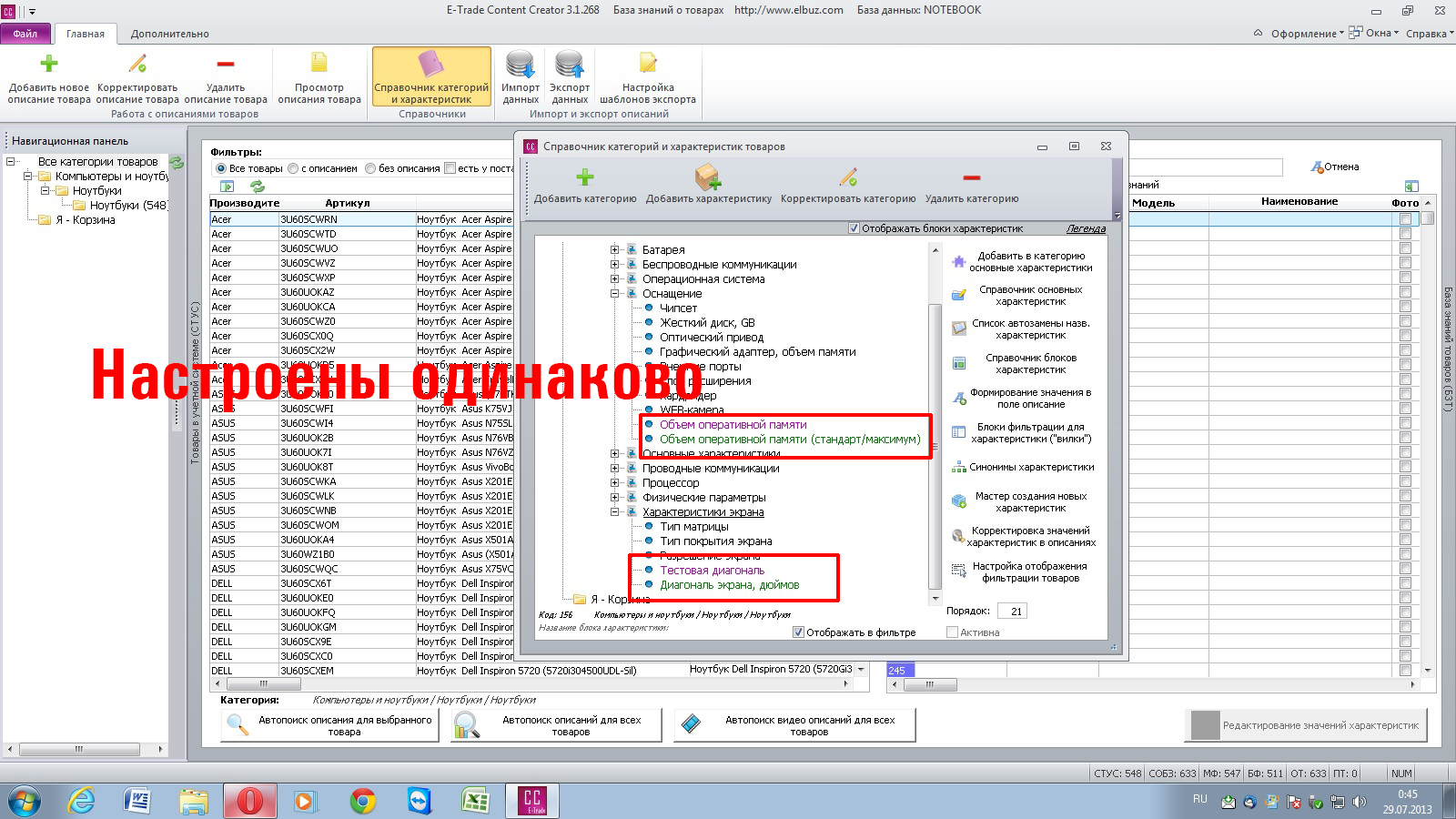
Task: Toggle Отображать в фильтре checkbox
Action: click(798, 632)
